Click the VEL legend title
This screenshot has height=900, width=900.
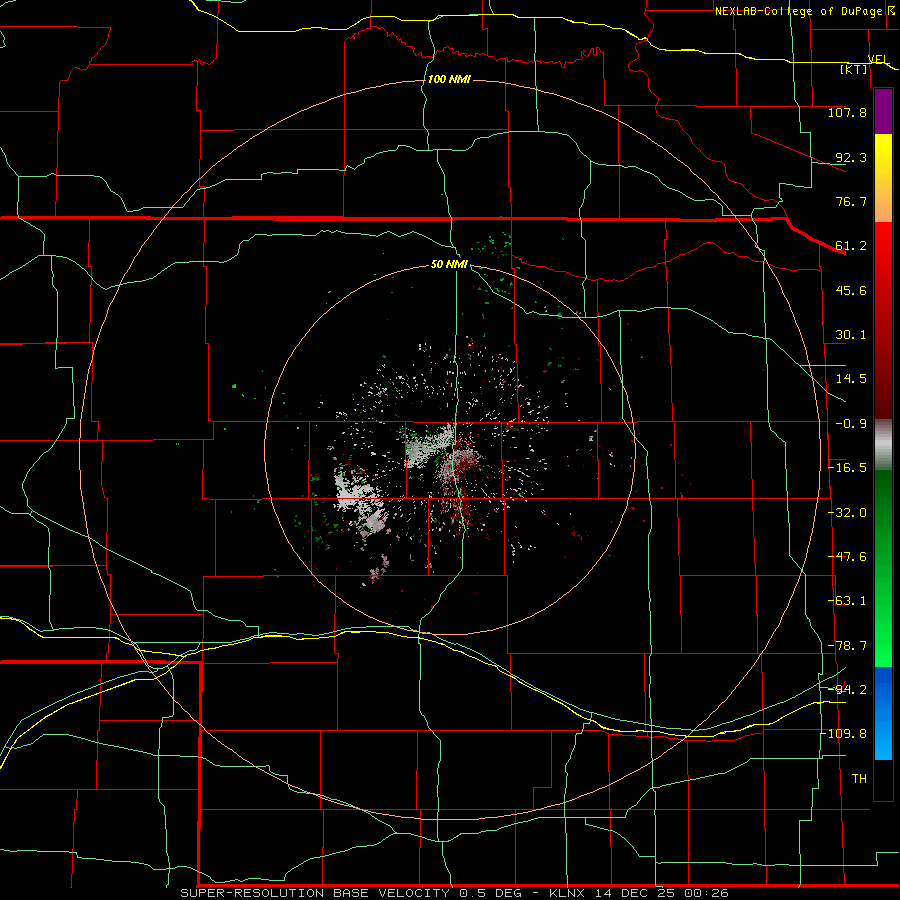878,59
